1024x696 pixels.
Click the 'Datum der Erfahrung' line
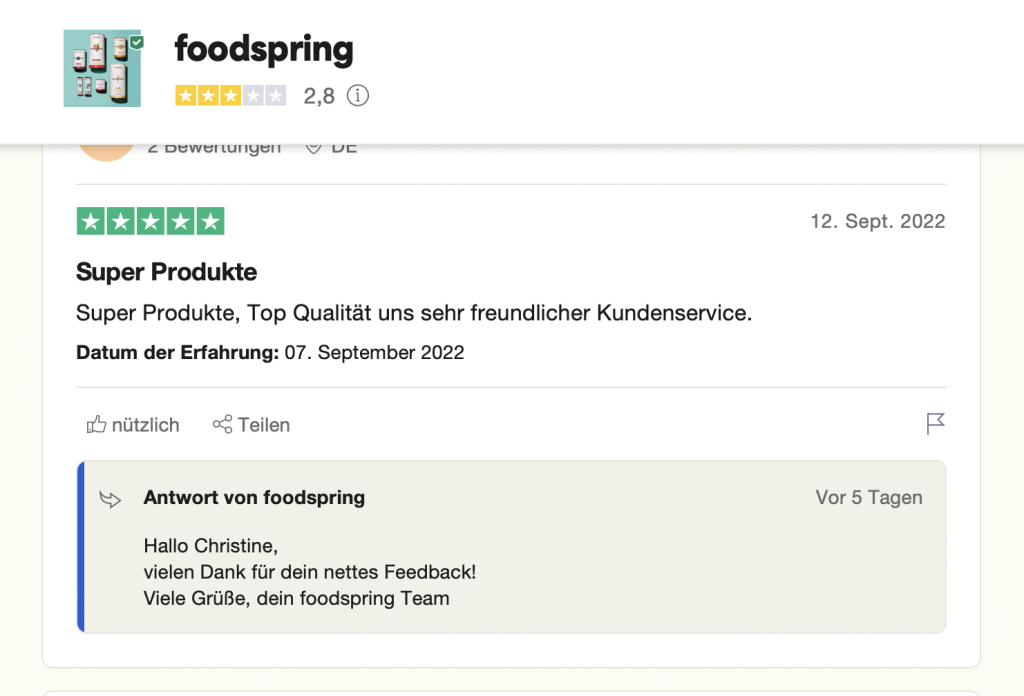270,353
